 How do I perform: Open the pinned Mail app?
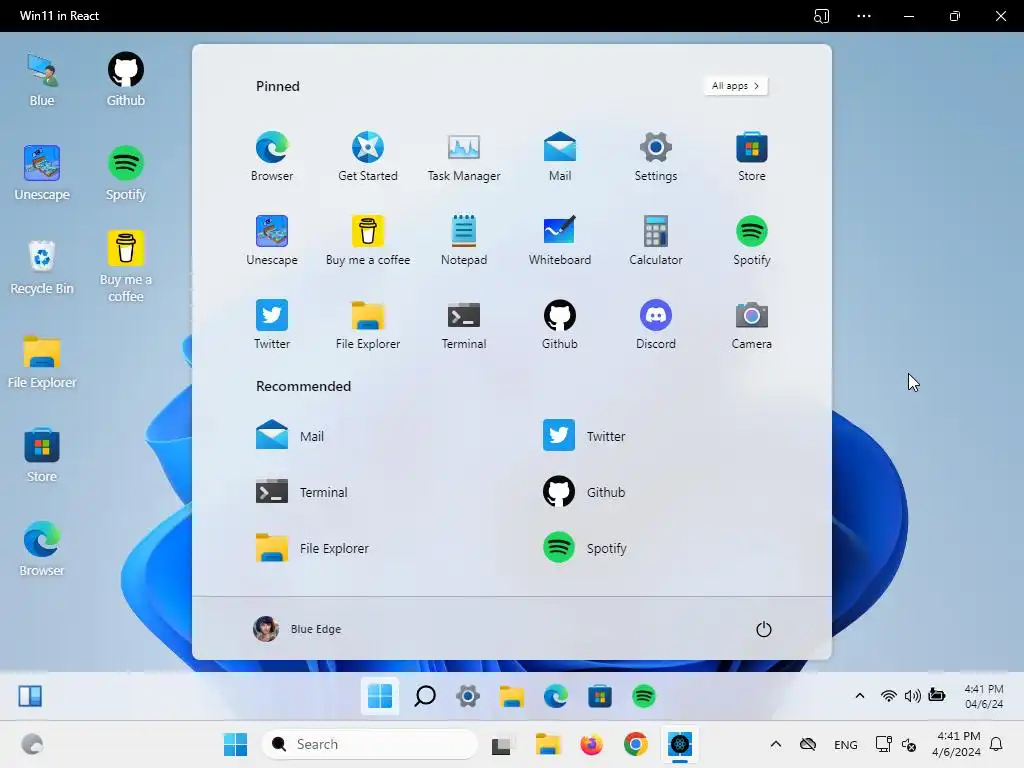pos(560,157)
